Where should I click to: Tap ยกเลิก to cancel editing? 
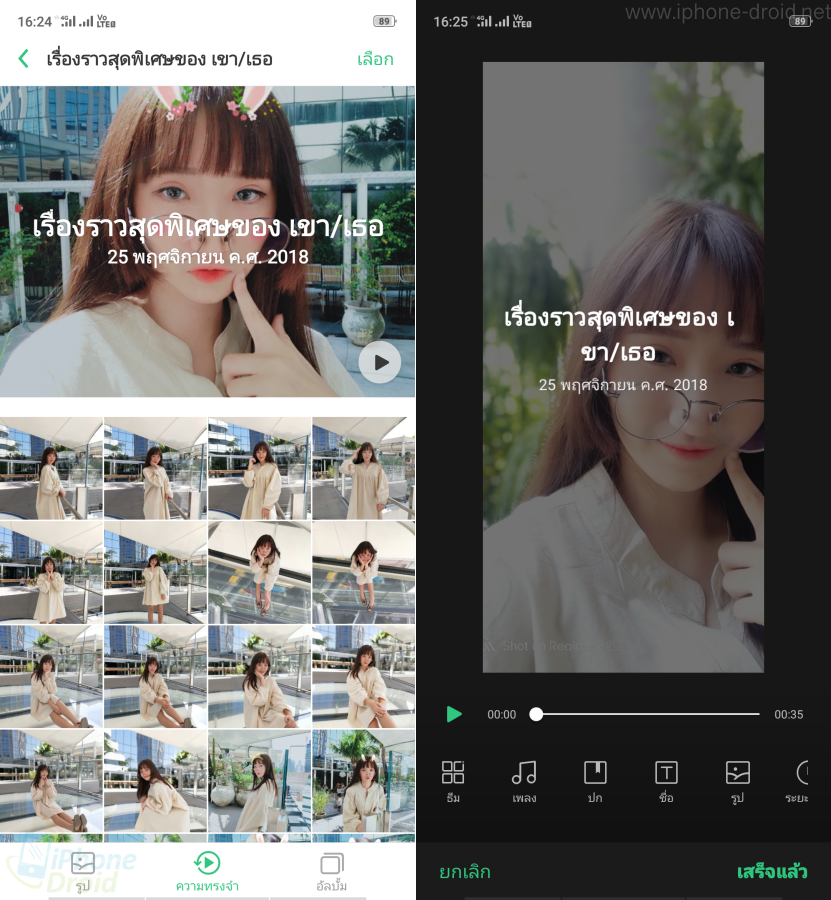[465, 872]
